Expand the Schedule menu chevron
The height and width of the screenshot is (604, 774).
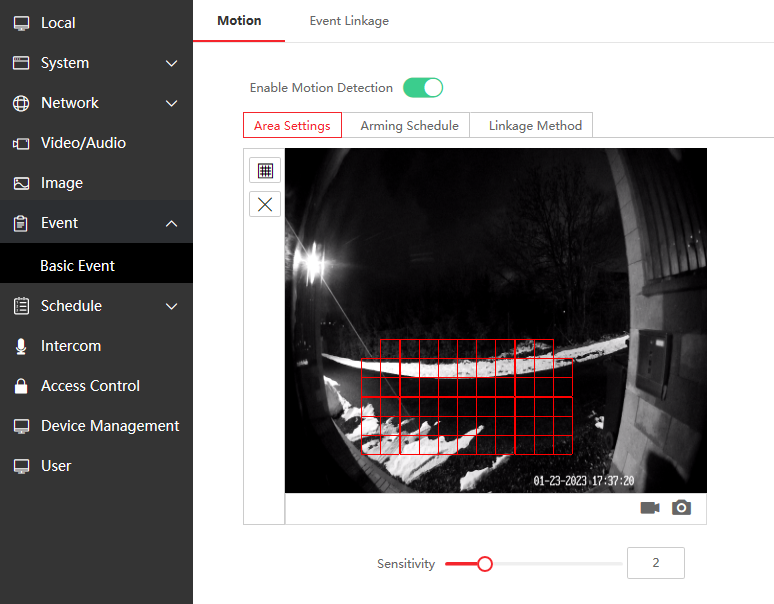pyautogui.click(x=171, y=306)
